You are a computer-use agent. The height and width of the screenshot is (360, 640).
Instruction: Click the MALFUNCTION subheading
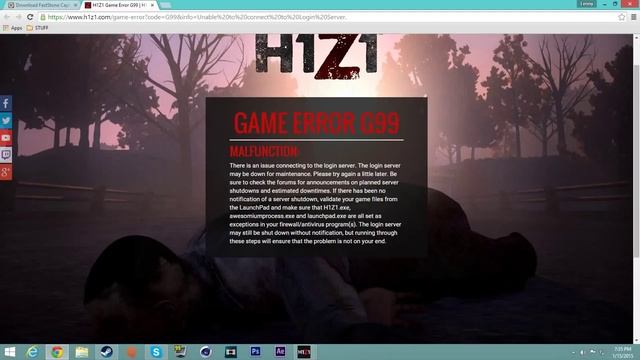(x=264, y=152)
